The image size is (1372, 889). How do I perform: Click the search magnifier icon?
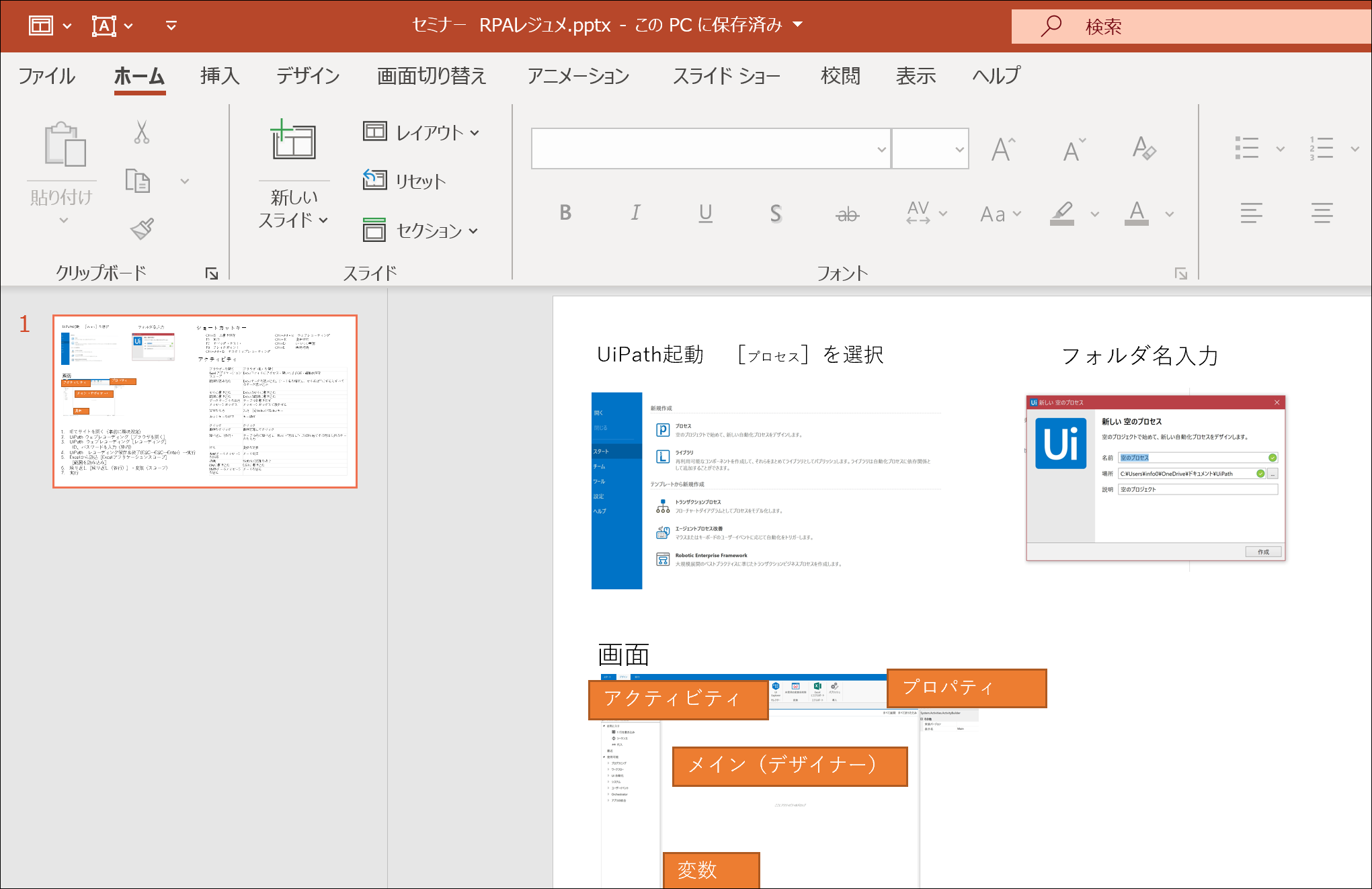click(1051, 26)
